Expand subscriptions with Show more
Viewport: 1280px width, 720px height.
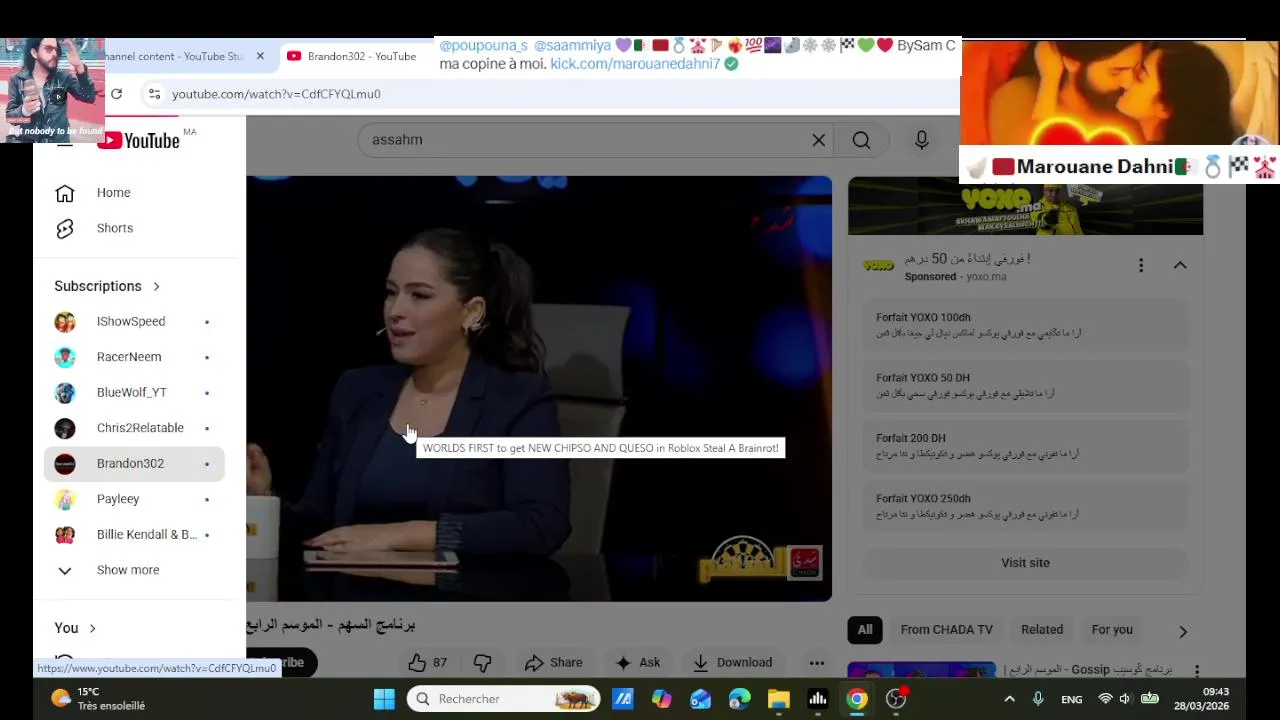[x=134, y=570]
